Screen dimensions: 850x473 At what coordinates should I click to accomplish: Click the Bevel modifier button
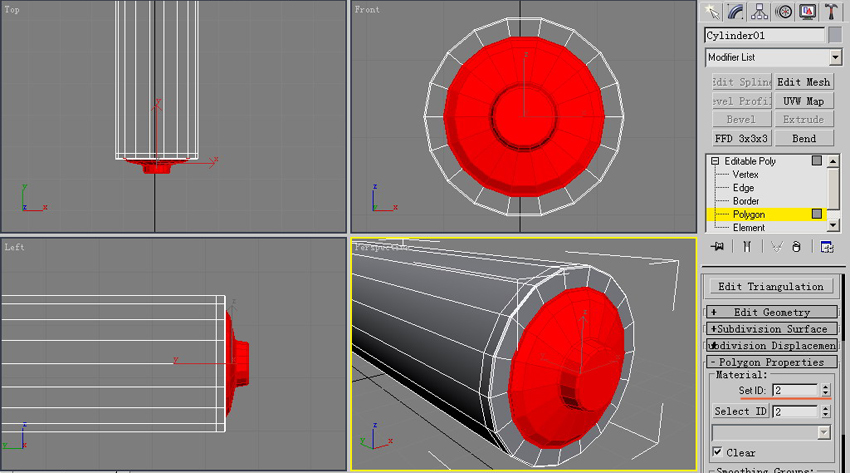coord(741,119)
